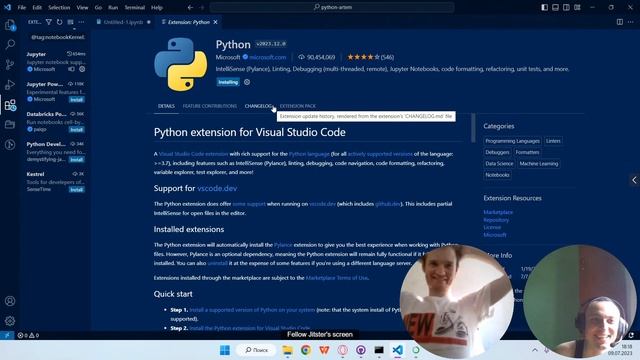640x360 pixels.
Task: Open the round icon at bottom of activity bar group
Action: tap(10, 144)
